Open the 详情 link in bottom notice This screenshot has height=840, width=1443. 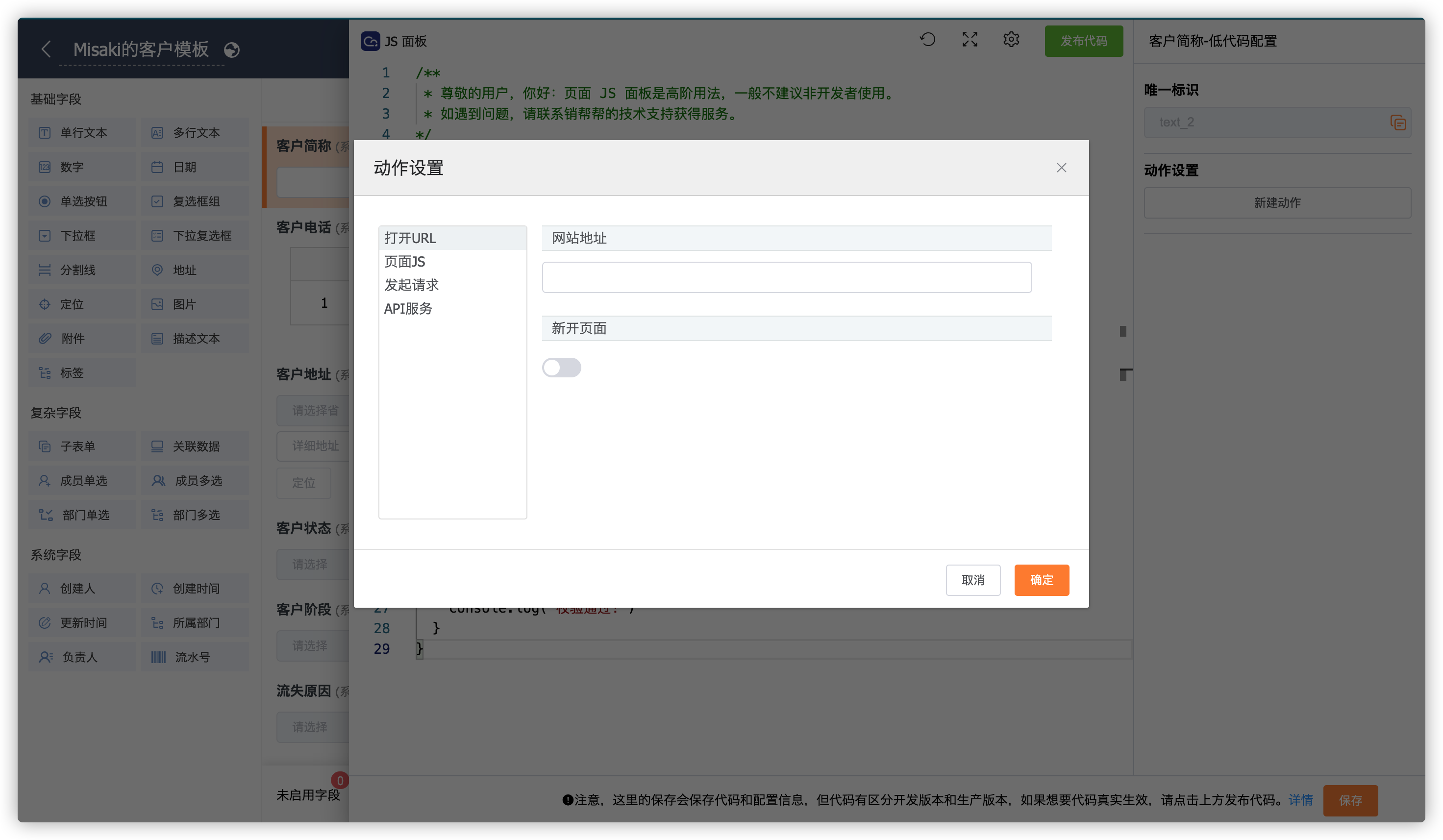[1300, 800]
